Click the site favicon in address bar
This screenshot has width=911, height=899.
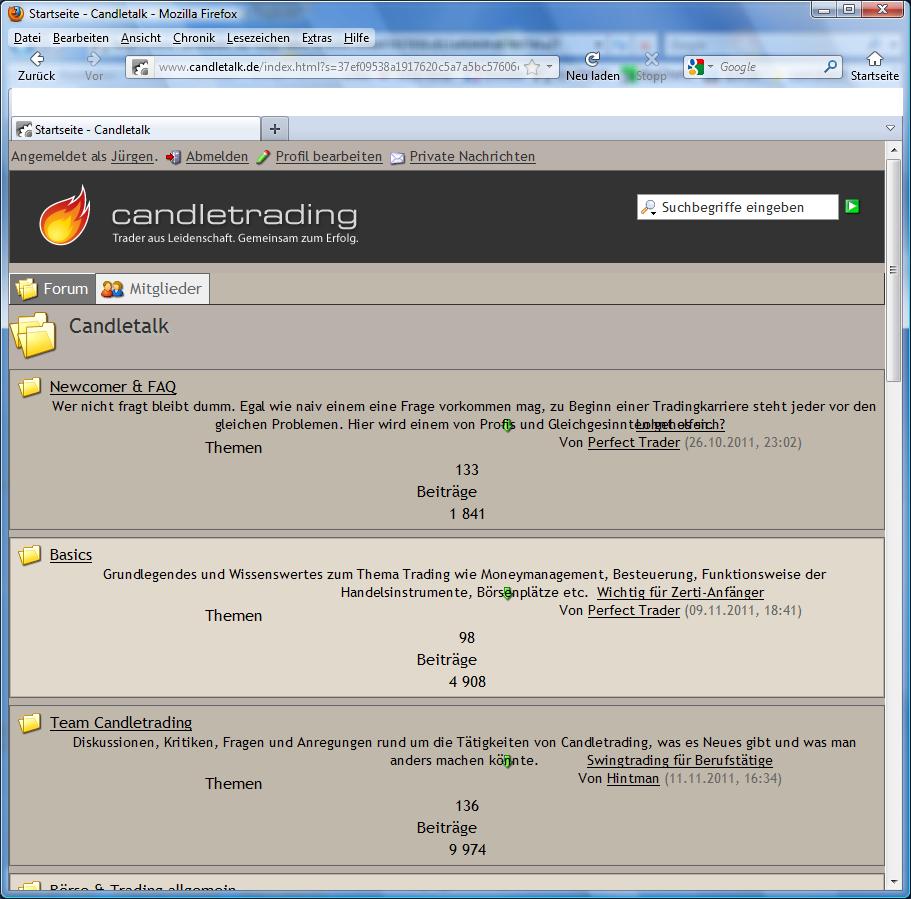140,67
